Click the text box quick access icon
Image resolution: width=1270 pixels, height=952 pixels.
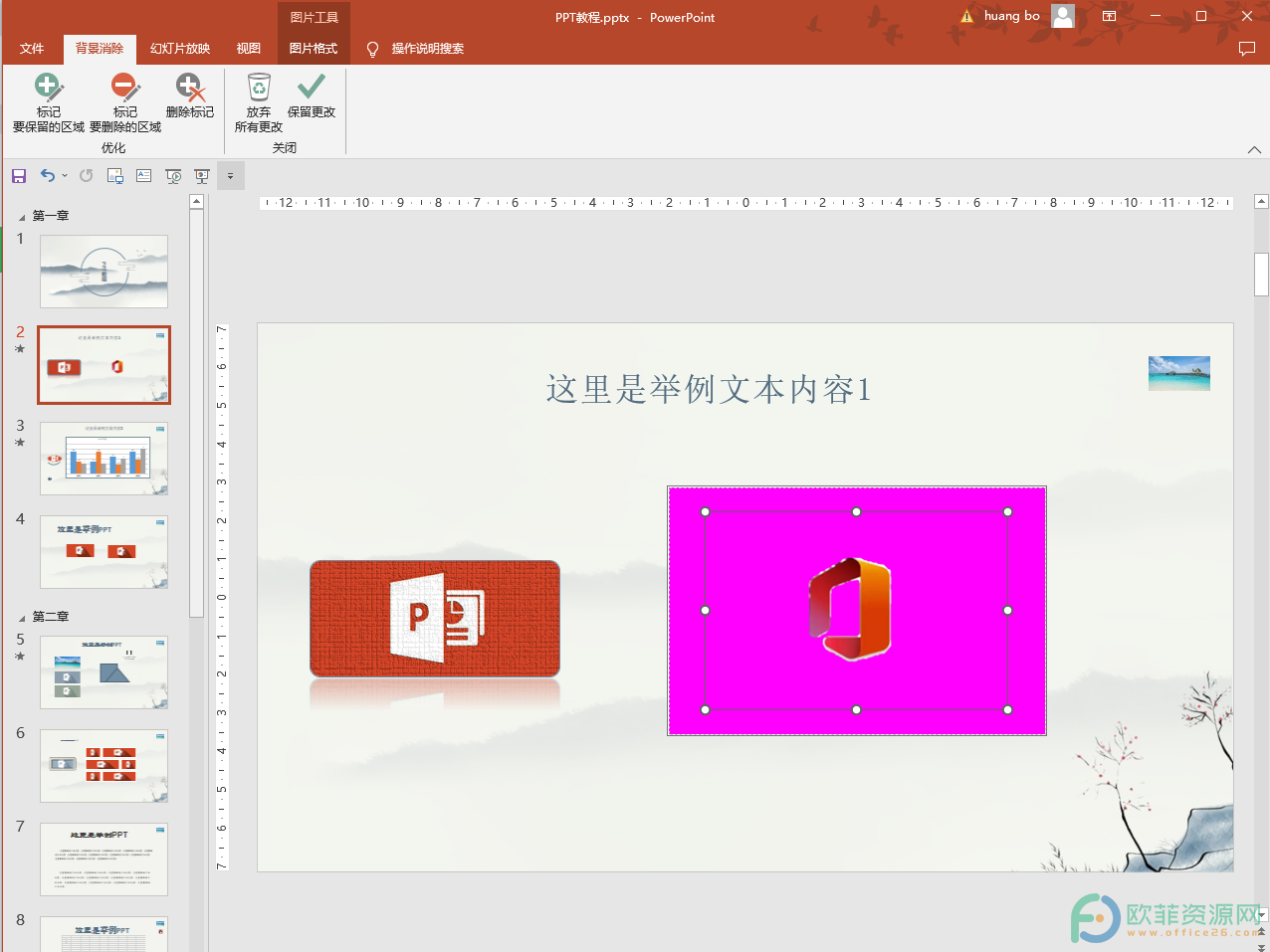[144, 176]
